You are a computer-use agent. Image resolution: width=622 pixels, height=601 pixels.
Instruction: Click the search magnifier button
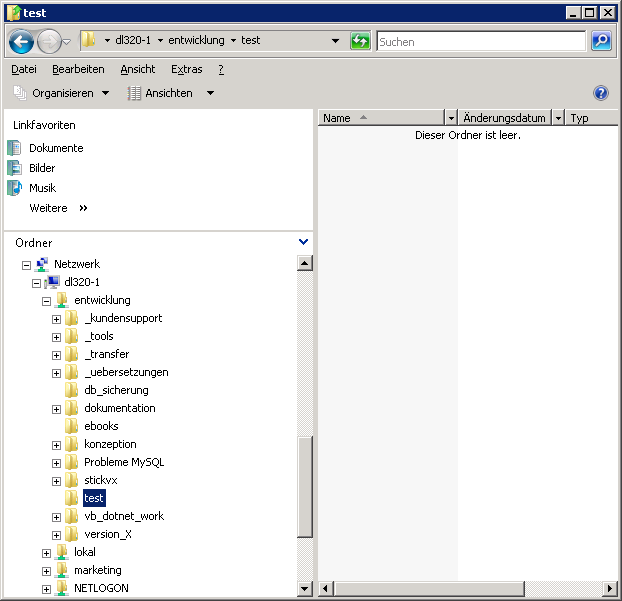click(x=601, y=41)
